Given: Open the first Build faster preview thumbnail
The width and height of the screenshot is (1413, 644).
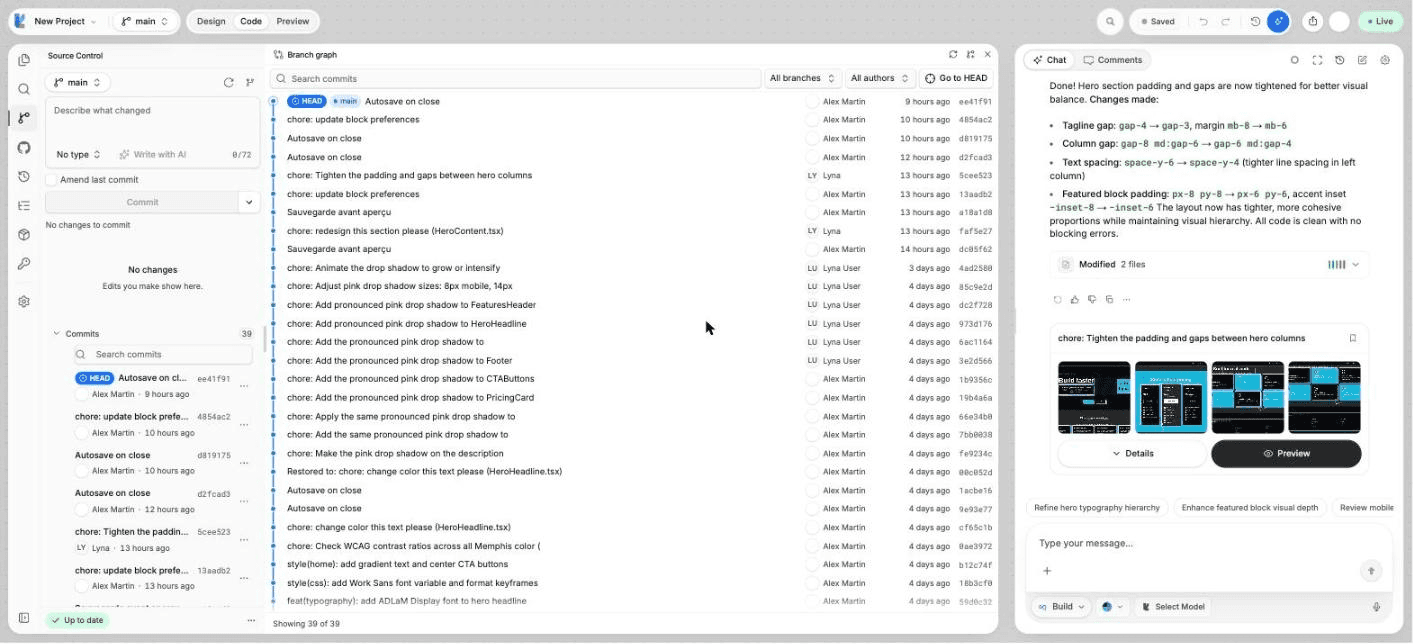Looking at the screenshot, I should tap(1094, 397).
